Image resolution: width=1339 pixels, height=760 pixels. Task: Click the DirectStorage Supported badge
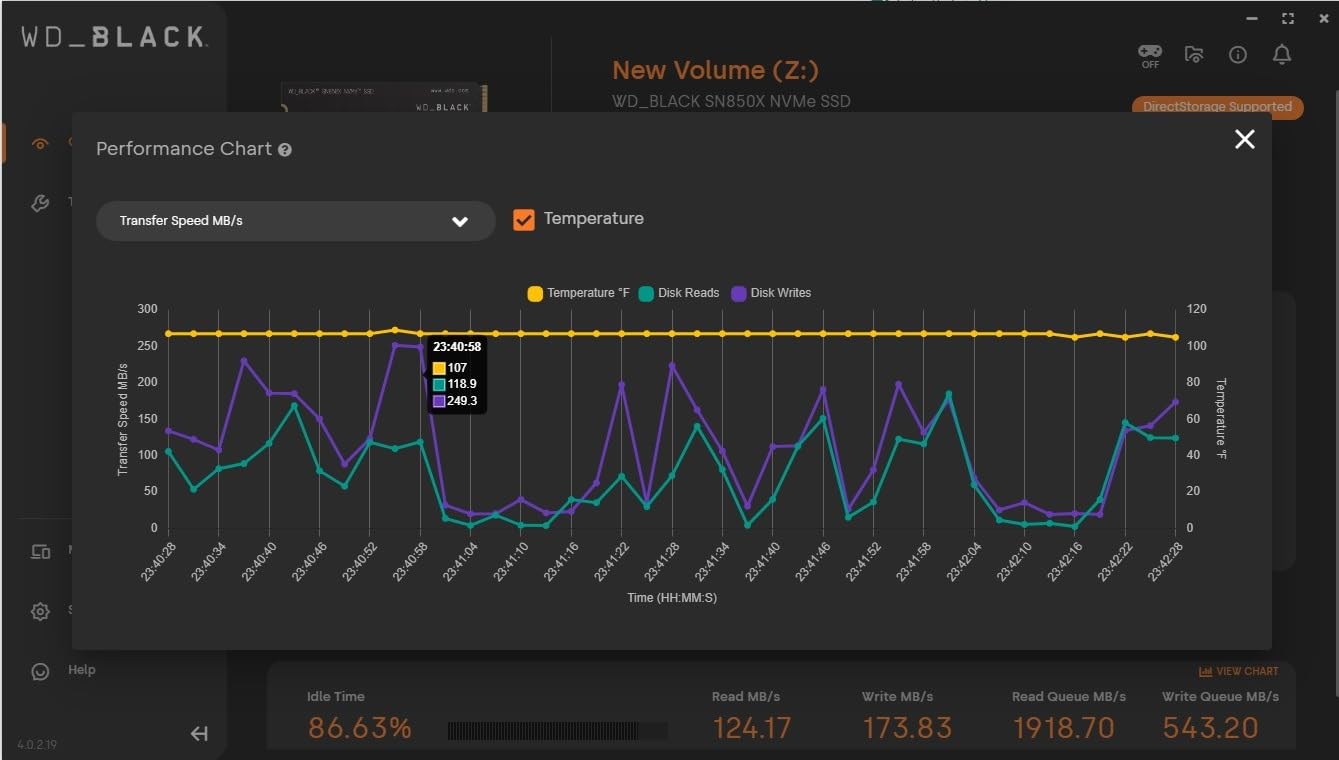[1217, 107]
